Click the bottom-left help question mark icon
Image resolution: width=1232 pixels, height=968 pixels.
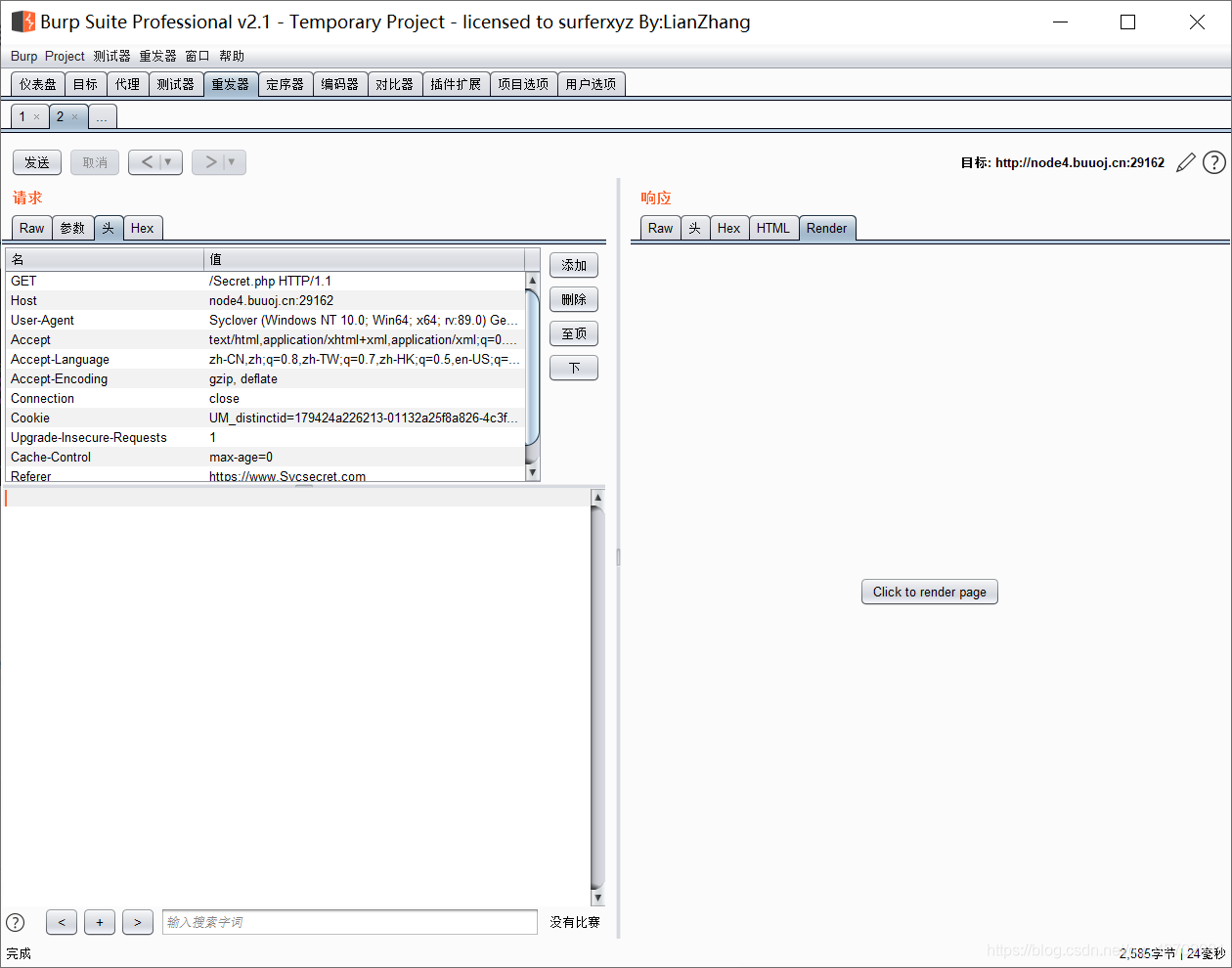tap(16, 922)
